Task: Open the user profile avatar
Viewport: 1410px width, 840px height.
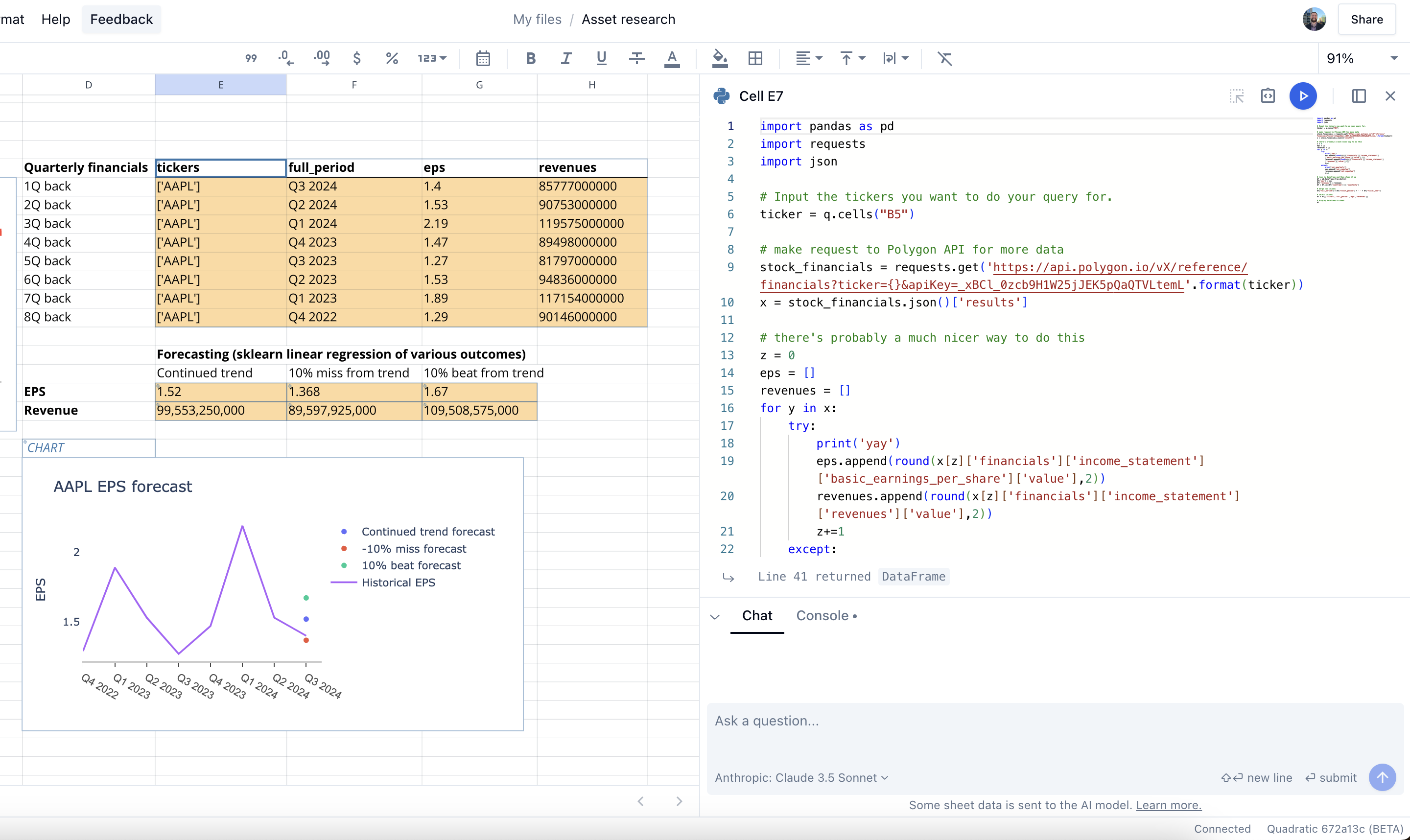Action: [x=1314, y=19]
